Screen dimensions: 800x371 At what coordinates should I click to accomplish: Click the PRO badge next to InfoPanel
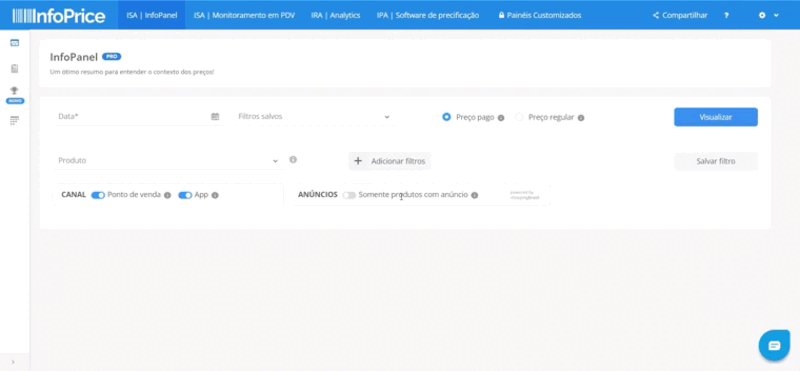pos(112,57)
